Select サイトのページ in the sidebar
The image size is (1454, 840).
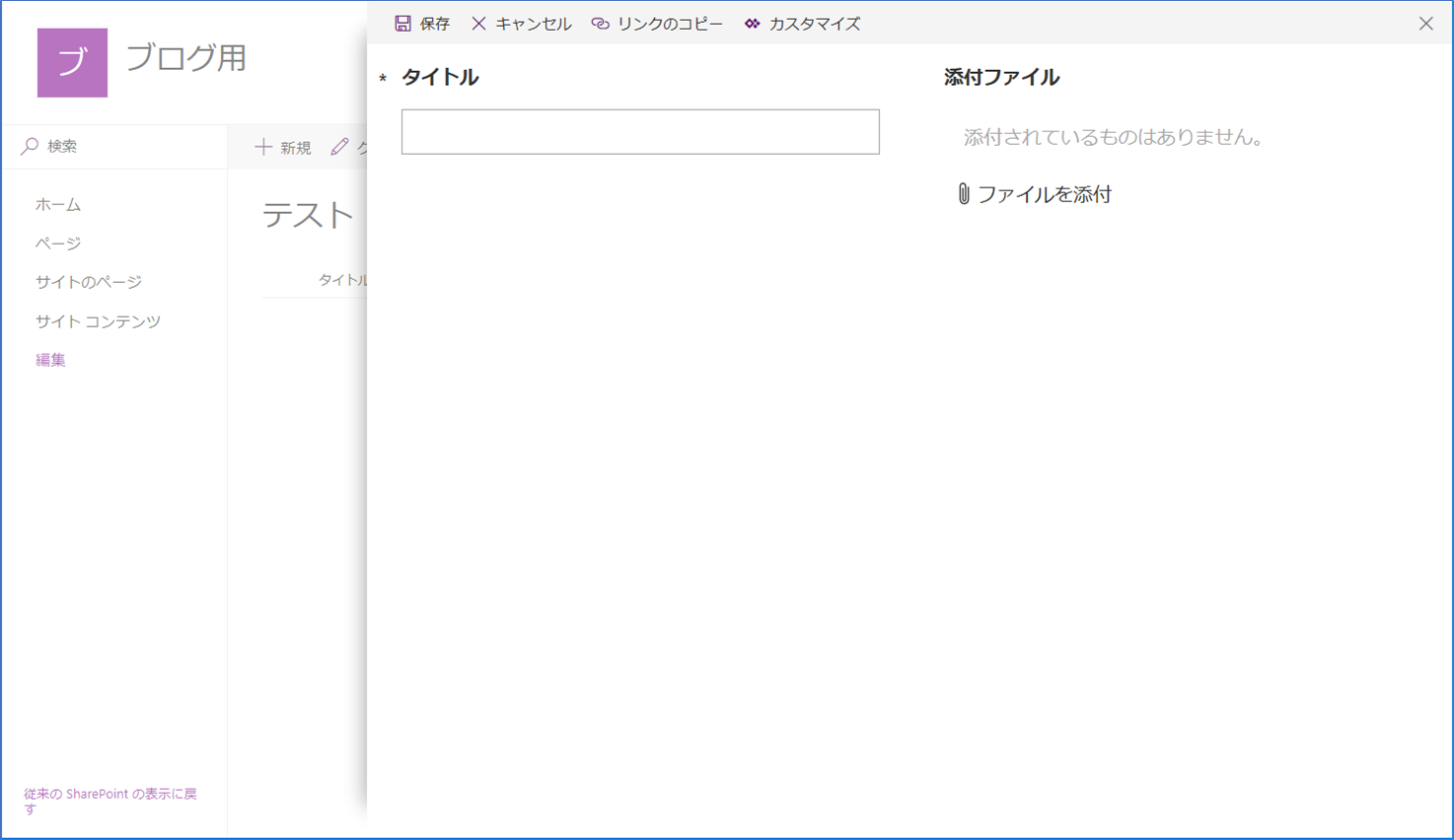(89, 282)
